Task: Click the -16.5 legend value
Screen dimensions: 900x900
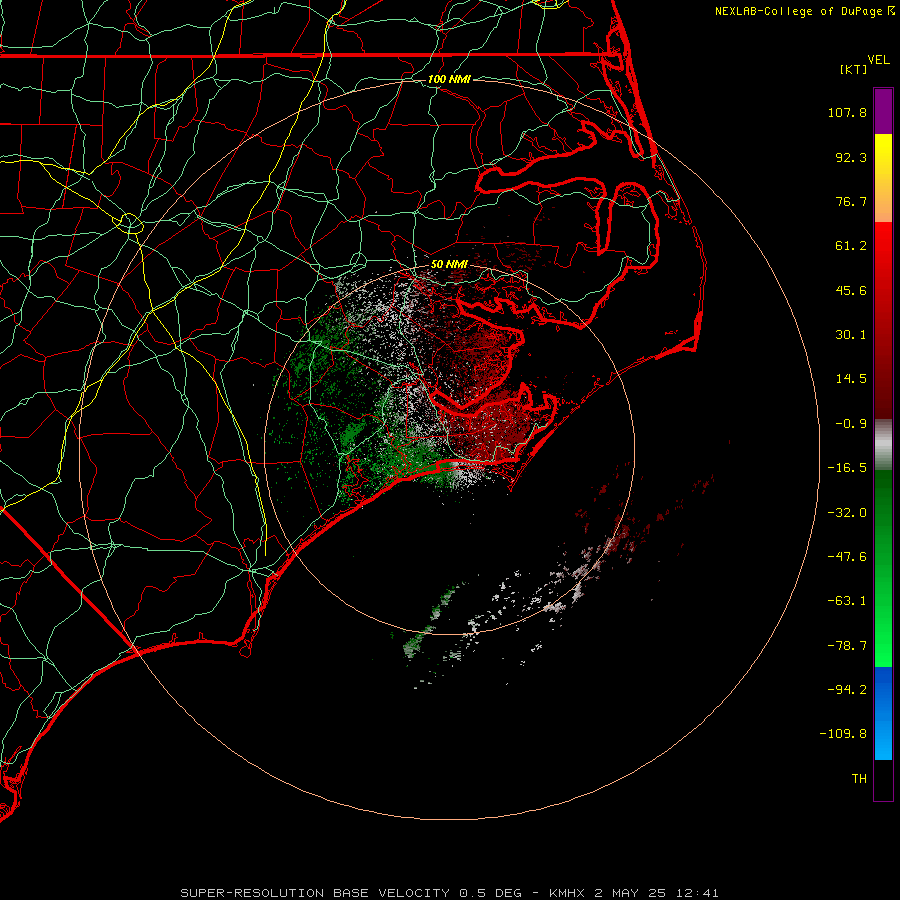Action: [x=847, y=468]
